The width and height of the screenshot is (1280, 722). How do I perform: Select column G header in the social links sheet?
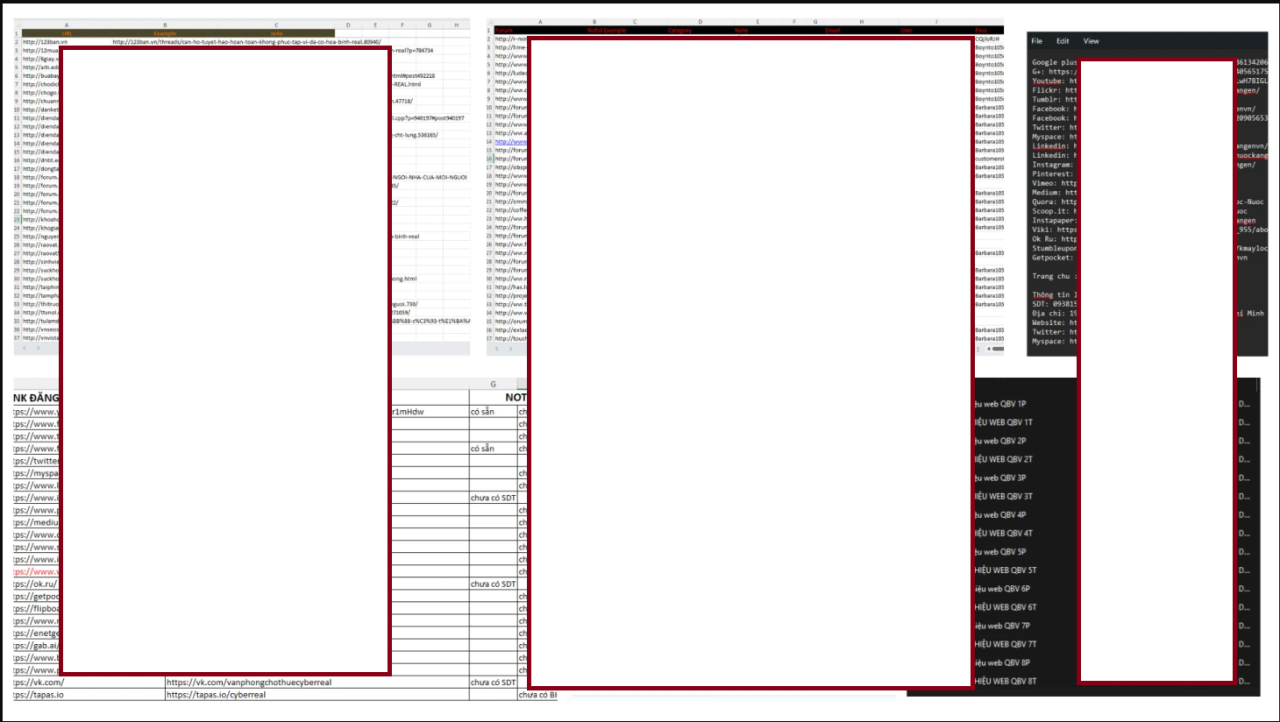click(493, 384)
